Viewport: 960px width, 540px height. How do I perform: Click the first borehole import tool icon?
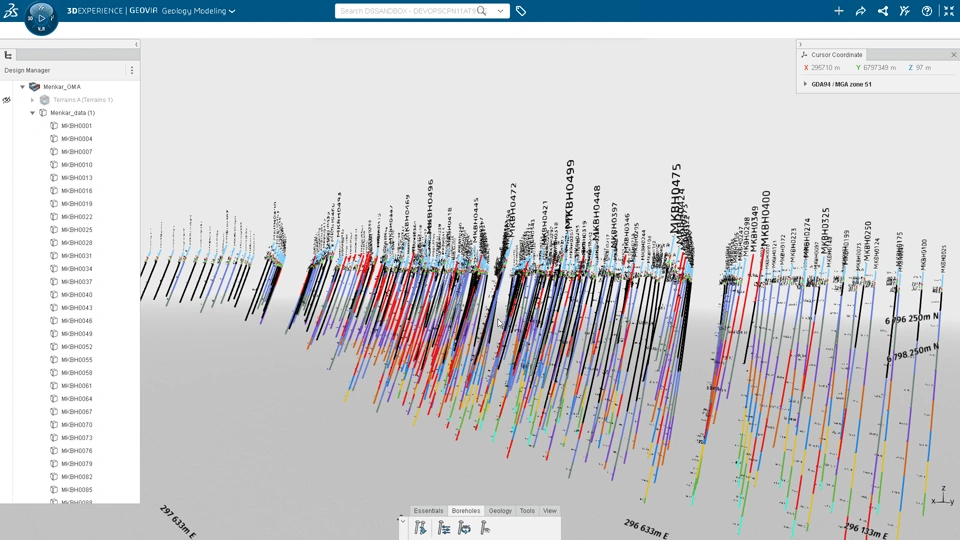[x=420, y=528]
